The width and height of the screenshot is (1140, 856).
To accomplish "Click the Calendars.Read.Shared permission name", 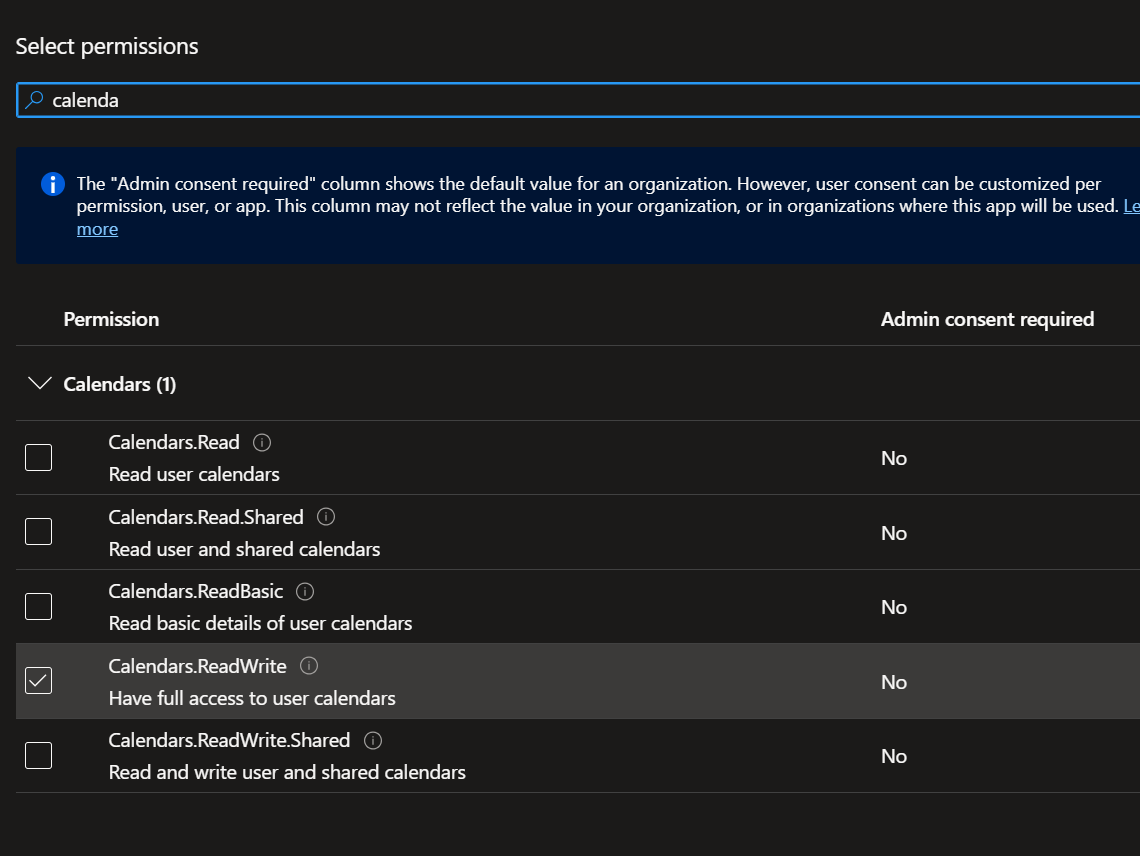I will (x=206, y=517).
